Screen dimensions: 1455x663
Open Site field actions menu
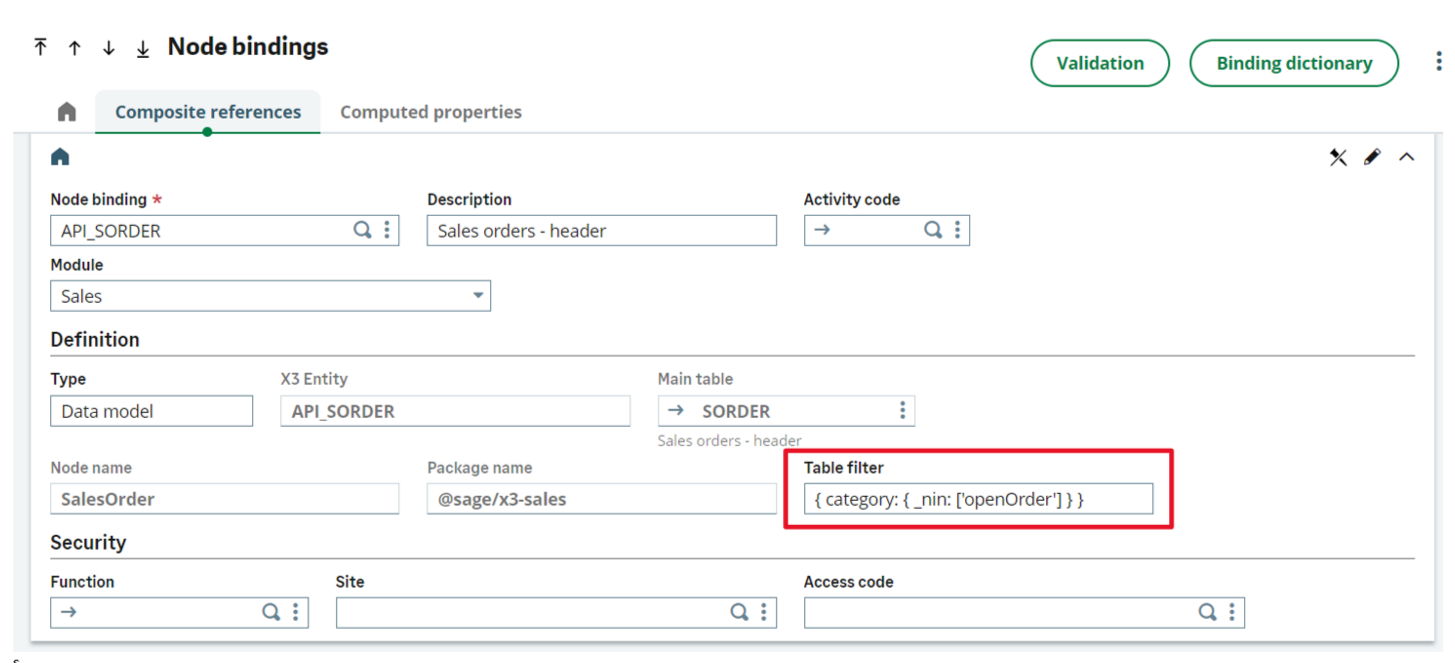point(764,612)
